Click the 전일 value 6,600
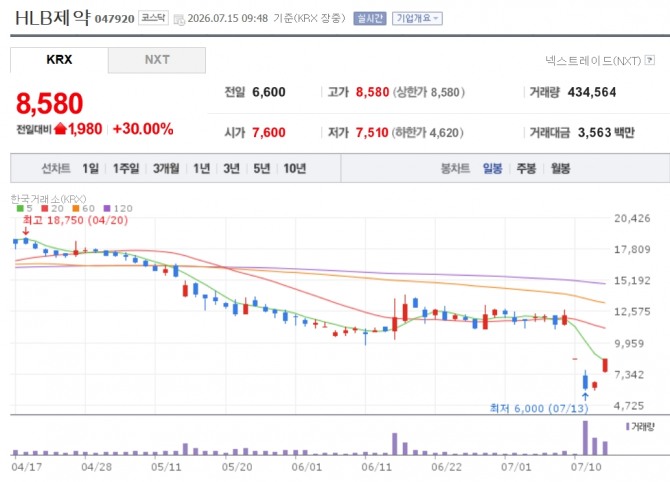 269,92
